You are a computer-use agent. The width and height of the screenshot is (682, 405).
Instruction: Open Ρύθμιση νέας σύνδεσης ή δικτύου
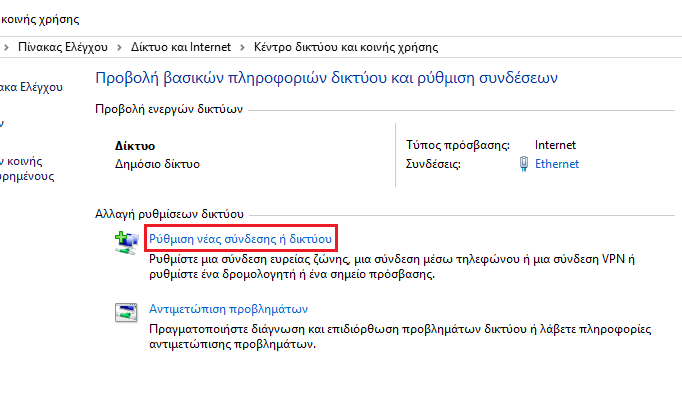coord(241,239)
